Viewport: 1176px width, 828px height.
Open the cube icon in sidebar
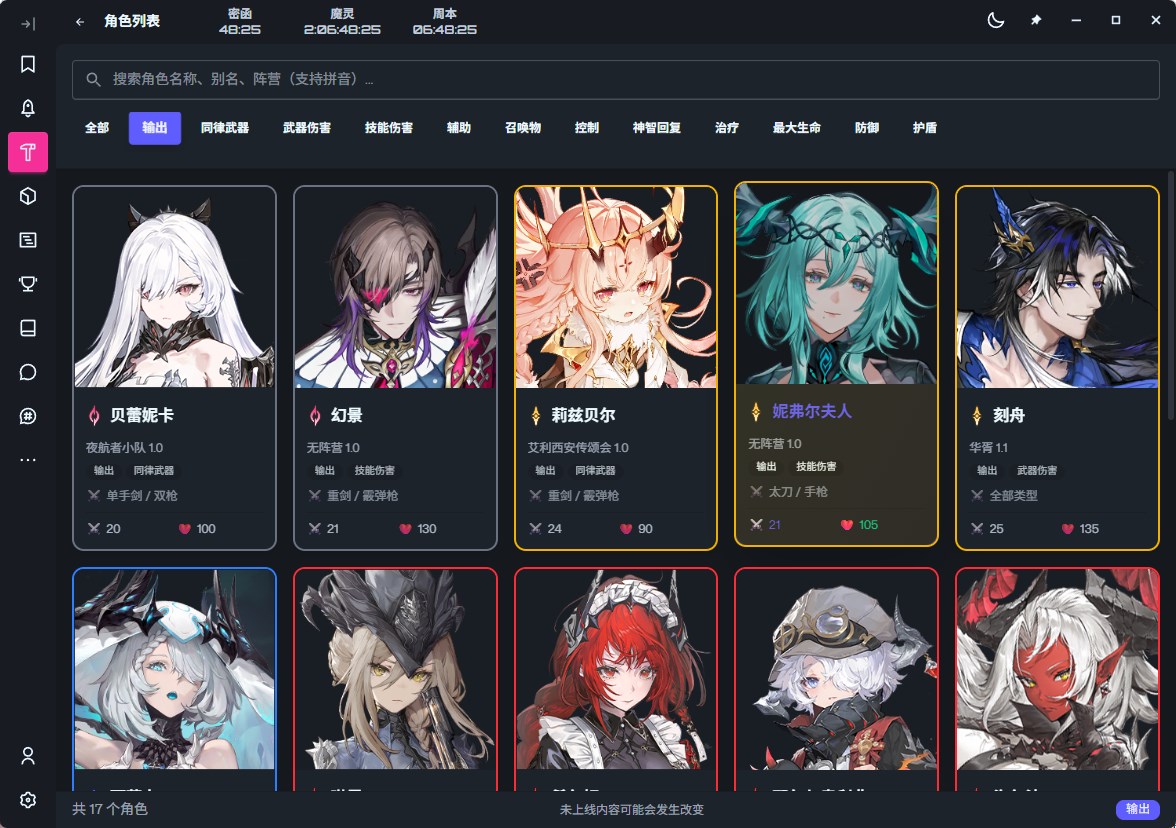(x=28, y=196)
